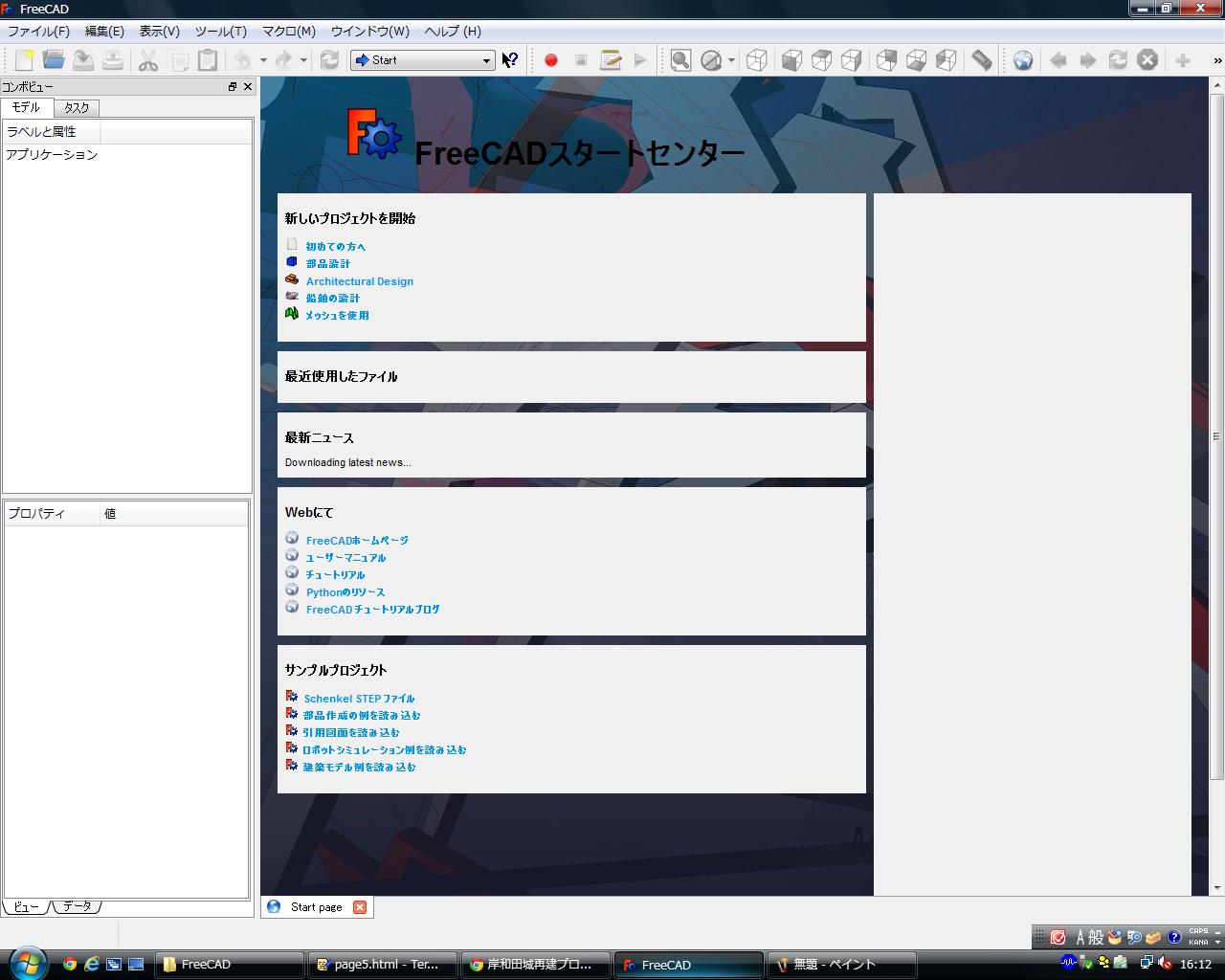The width and height of the screenshot is (1225, 980).
Task: Click the Print toolbar icon
Action: 113,60
